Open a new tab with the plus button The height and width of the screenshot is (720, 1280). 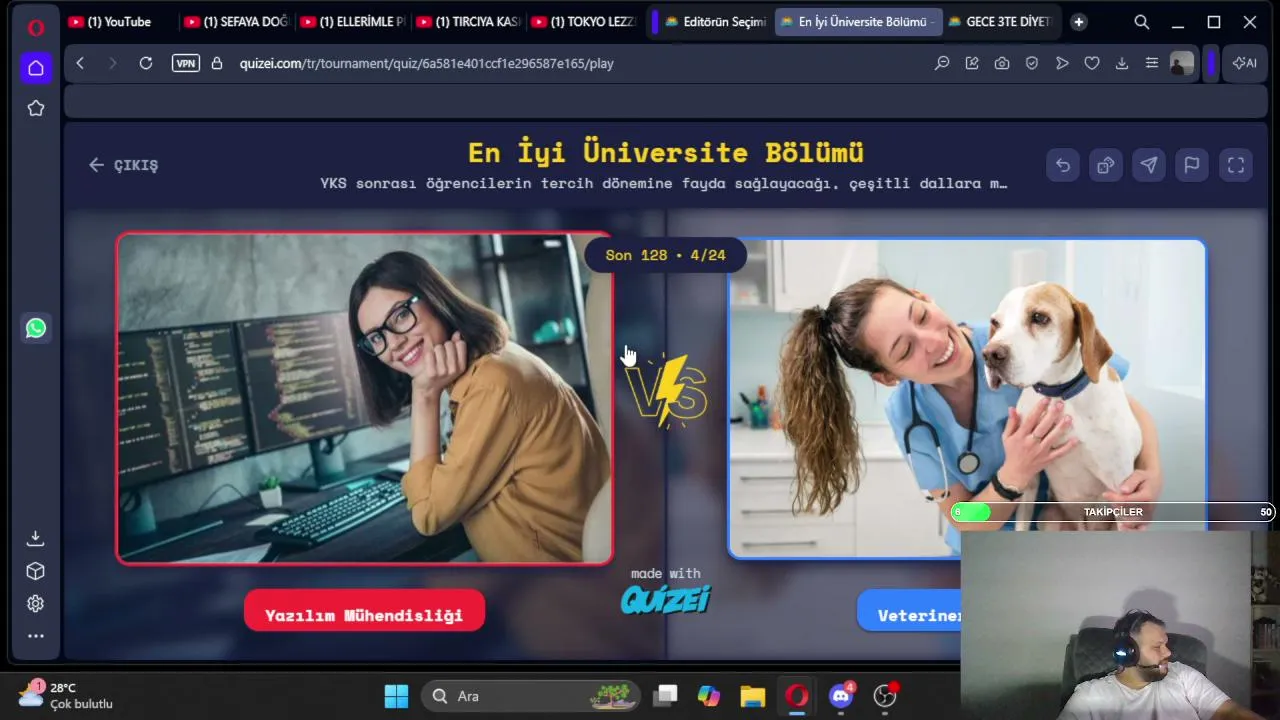(1078, 22)
